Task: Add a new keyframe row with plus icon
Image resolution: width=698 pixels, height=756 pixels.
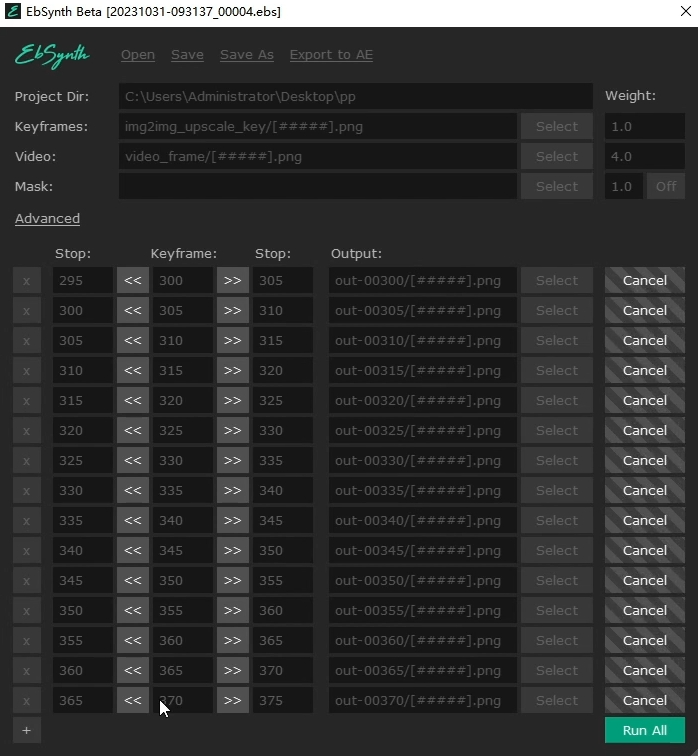Action: [27, 730]
